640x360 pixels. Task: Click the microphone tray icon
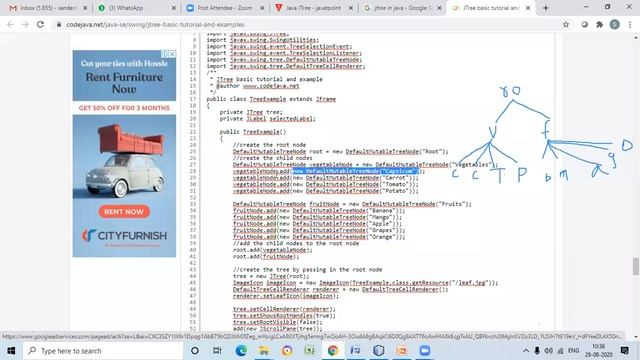[537, 351]
